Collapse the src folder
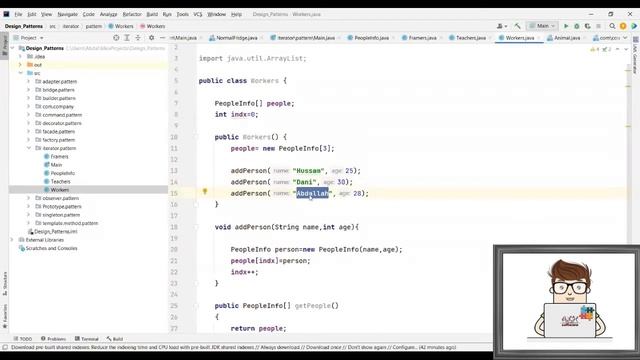Viewport: 640px width, 360px height. [20, 73]
